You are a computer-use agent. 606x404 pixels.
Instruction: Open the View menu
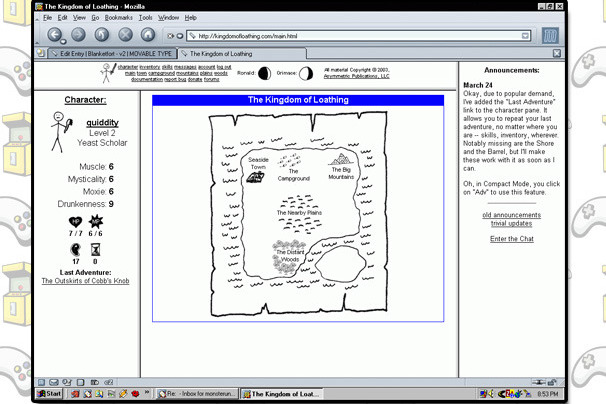click(x=79, y=18)
